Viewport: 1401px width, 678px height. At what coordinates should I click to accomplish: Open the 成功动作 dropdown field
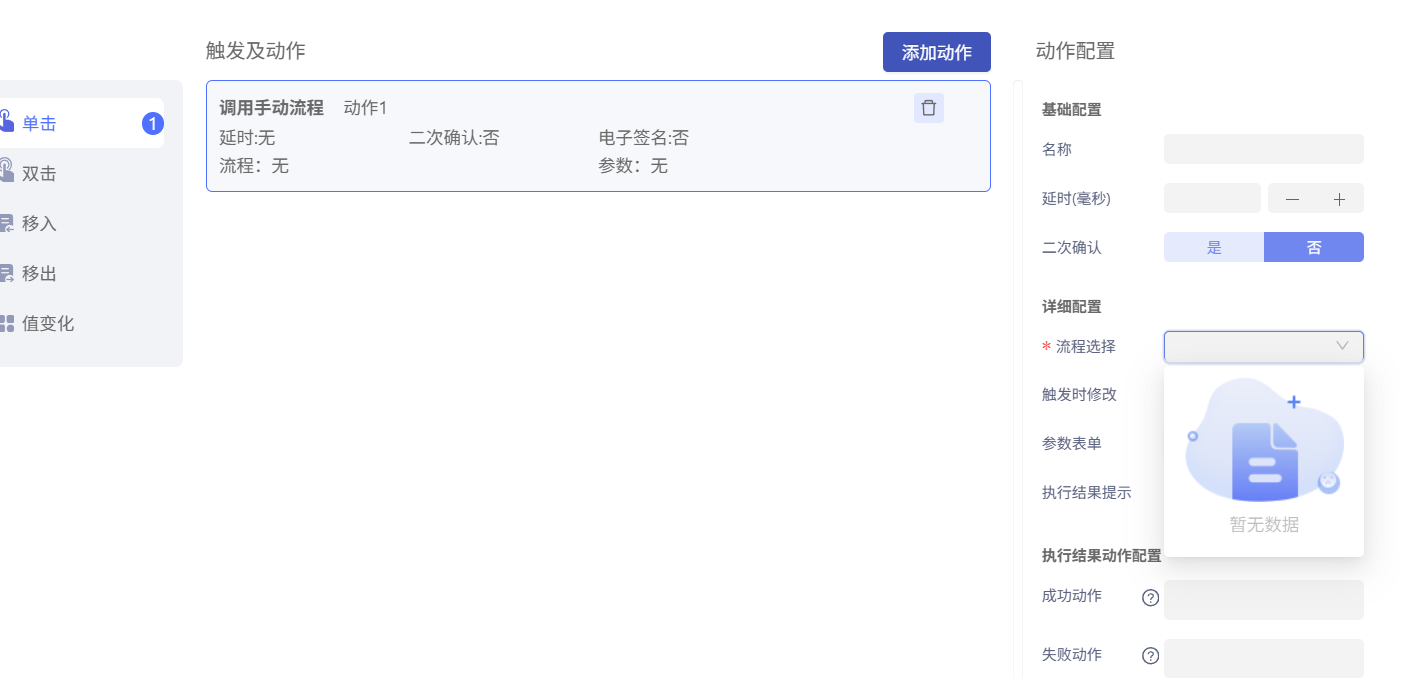(1263, 599)
